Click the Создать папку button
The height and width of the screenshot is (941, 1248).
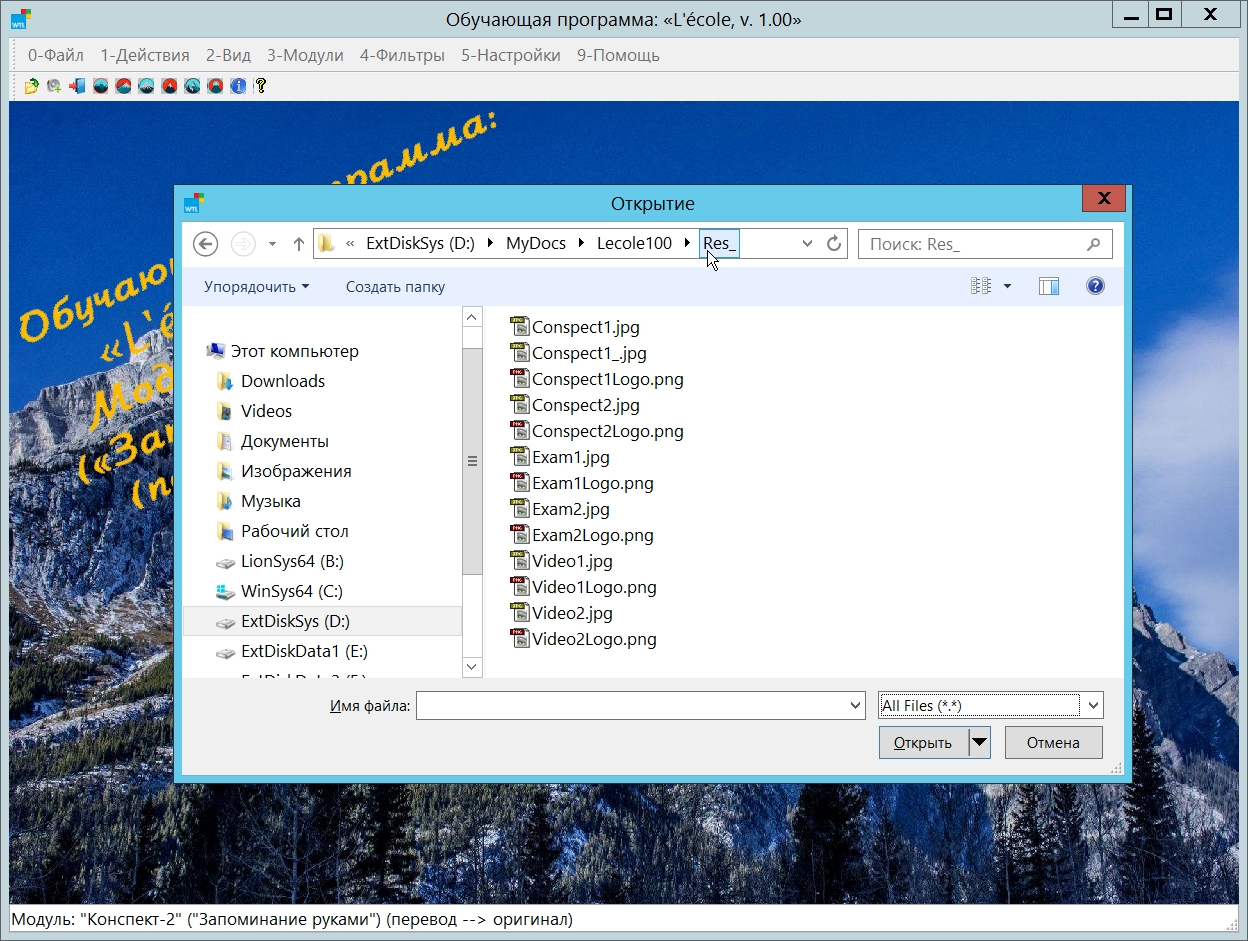395,287
